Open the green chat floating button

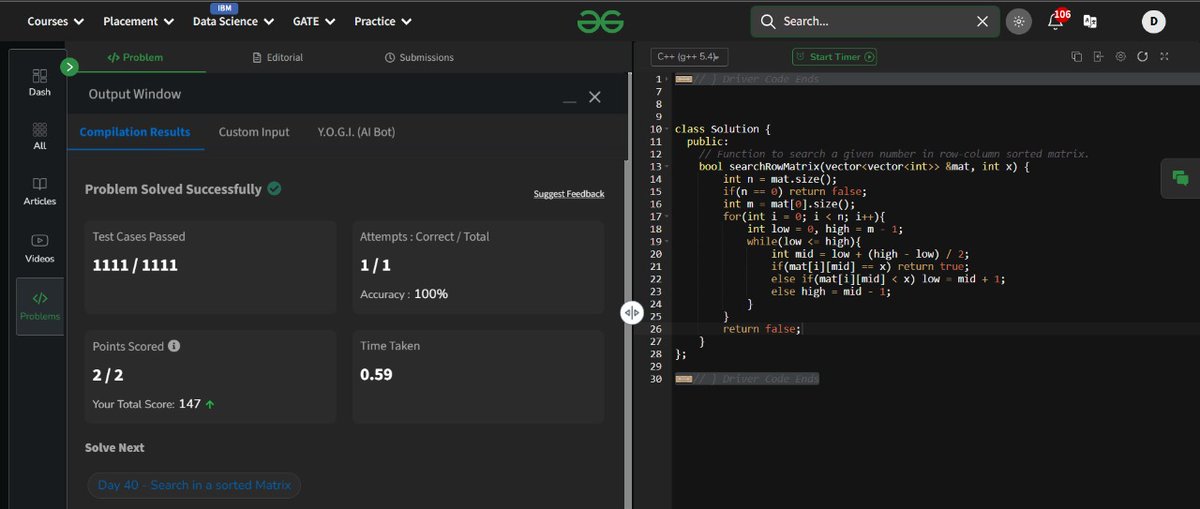point(1180,178)
